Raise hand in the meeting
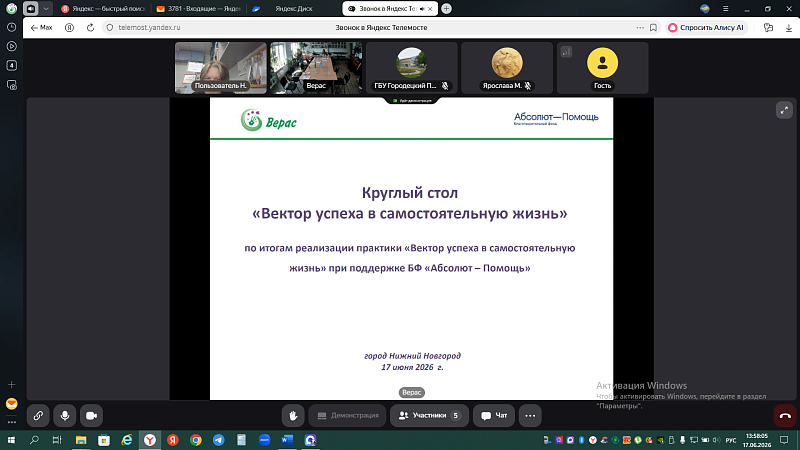This screenshot has width=800, height=450. [x=293, y=416]
